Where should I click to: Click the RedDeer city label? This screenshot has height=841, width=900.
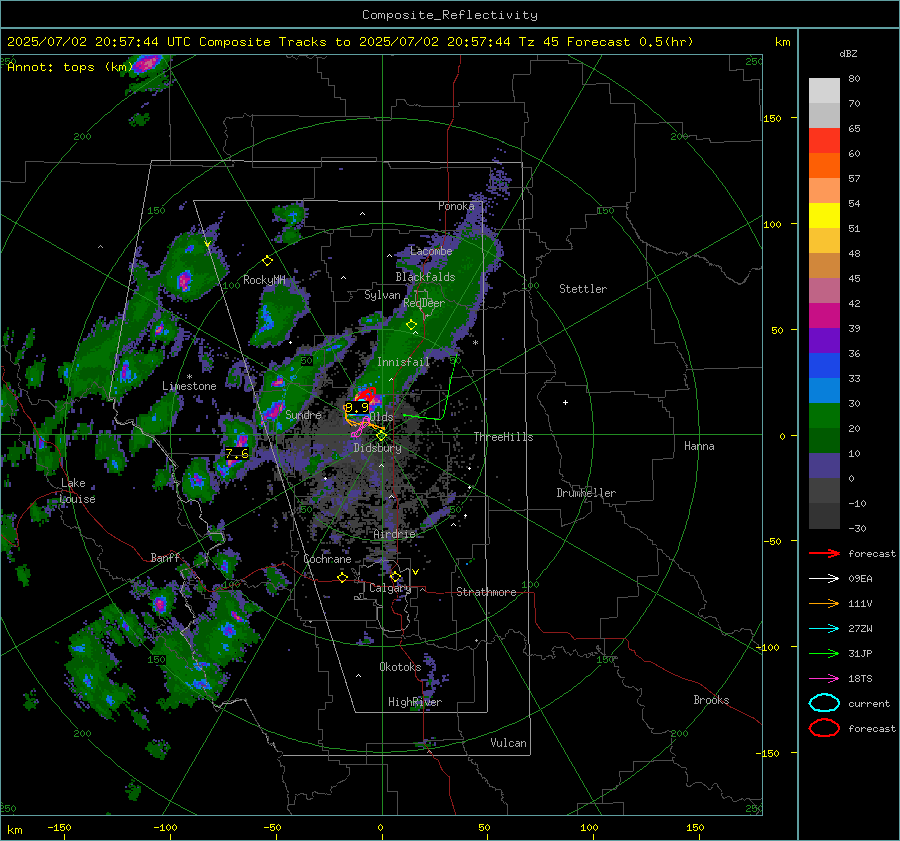(x=424, y=303)
